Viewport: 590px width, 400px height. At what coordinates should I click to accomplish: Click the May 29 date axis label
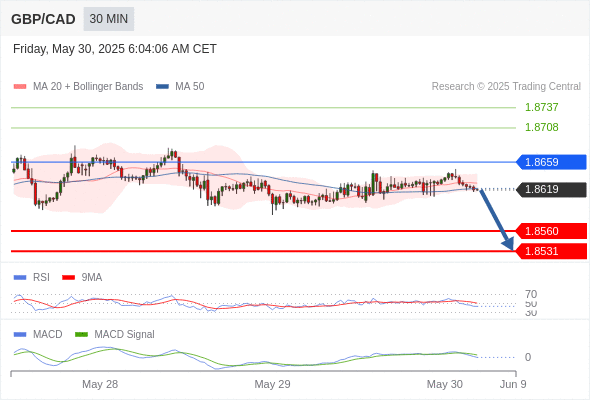(x=272, y=384)
